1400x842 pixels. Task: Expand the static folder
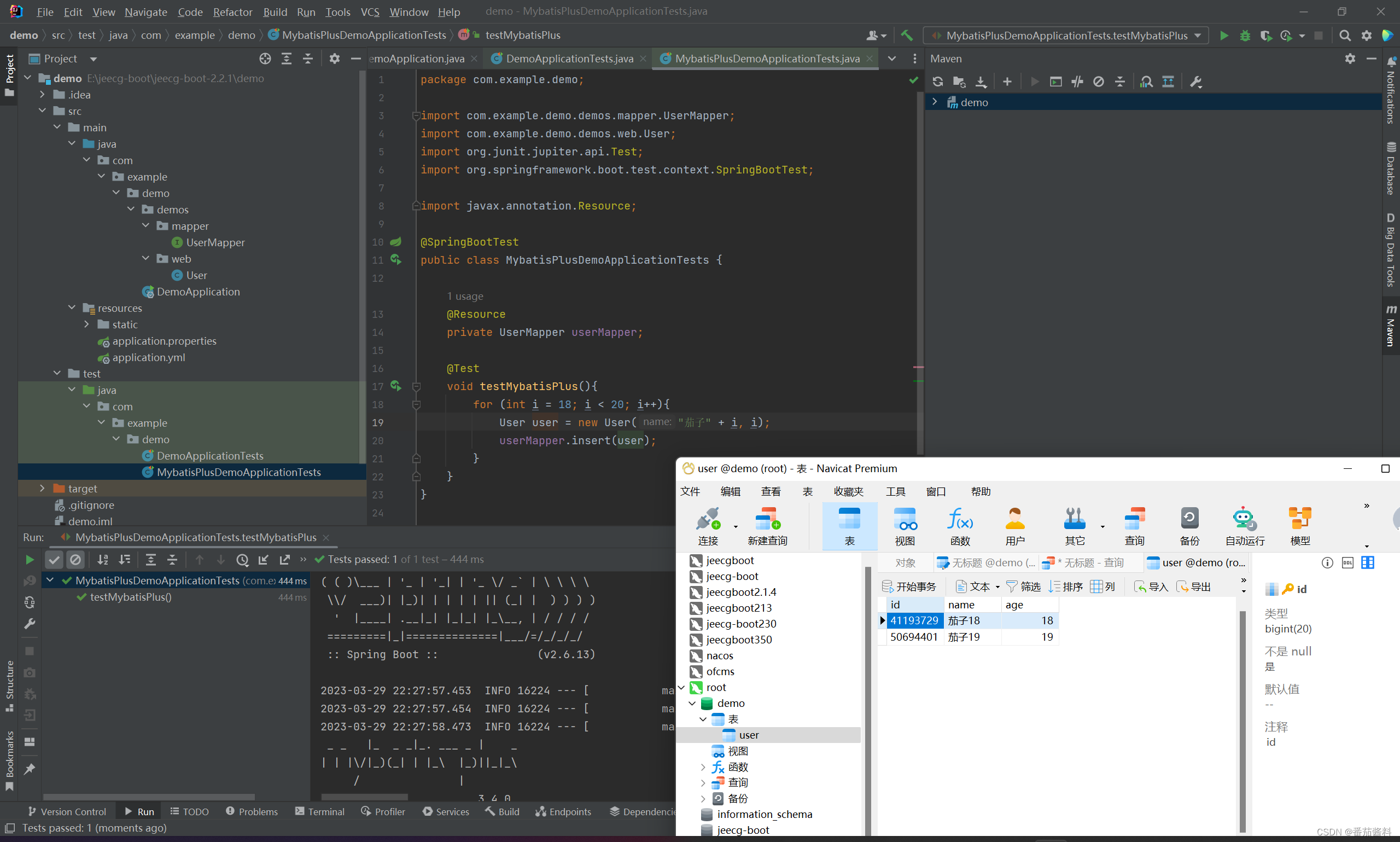(87, 324)
